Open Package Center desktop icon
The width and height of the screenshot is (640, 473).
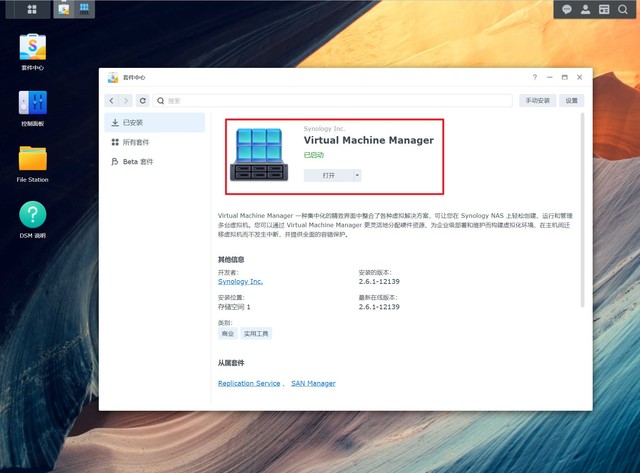33,52
